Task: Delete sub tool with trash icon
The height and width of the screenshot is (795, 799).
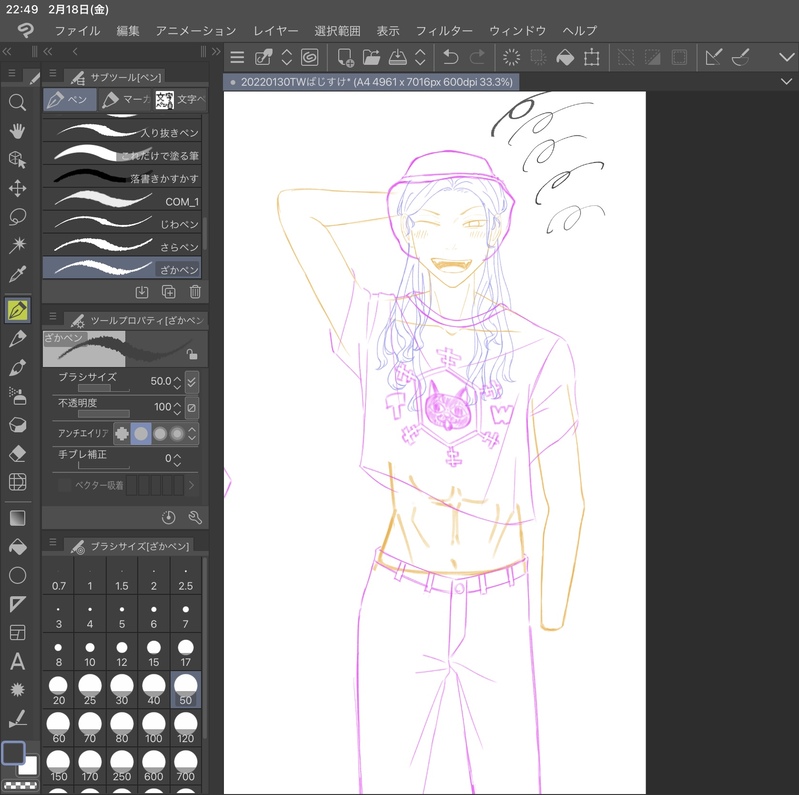Action: point(195,292)
